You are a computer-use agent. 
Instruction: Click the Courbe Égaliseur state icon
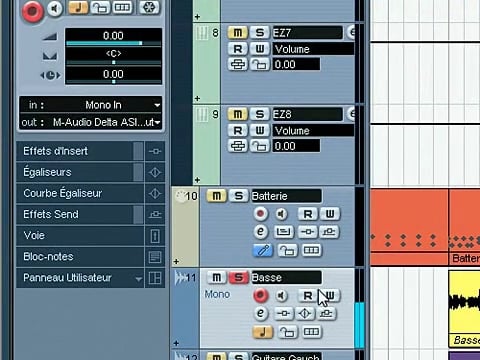pos(155,193)
